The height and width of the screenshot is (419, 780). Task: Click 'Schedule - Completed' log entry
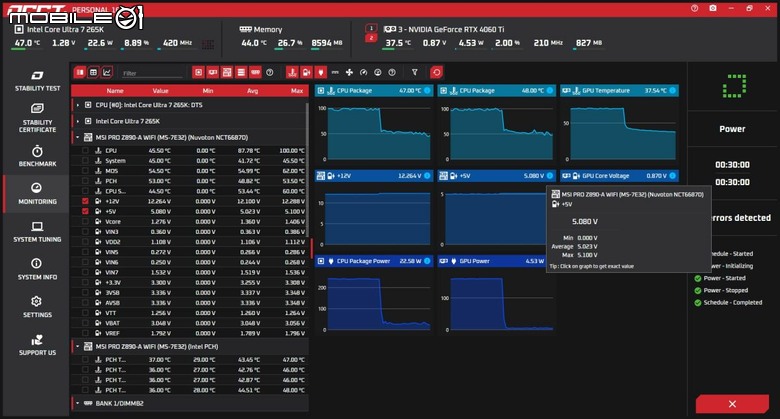(733, 302)
